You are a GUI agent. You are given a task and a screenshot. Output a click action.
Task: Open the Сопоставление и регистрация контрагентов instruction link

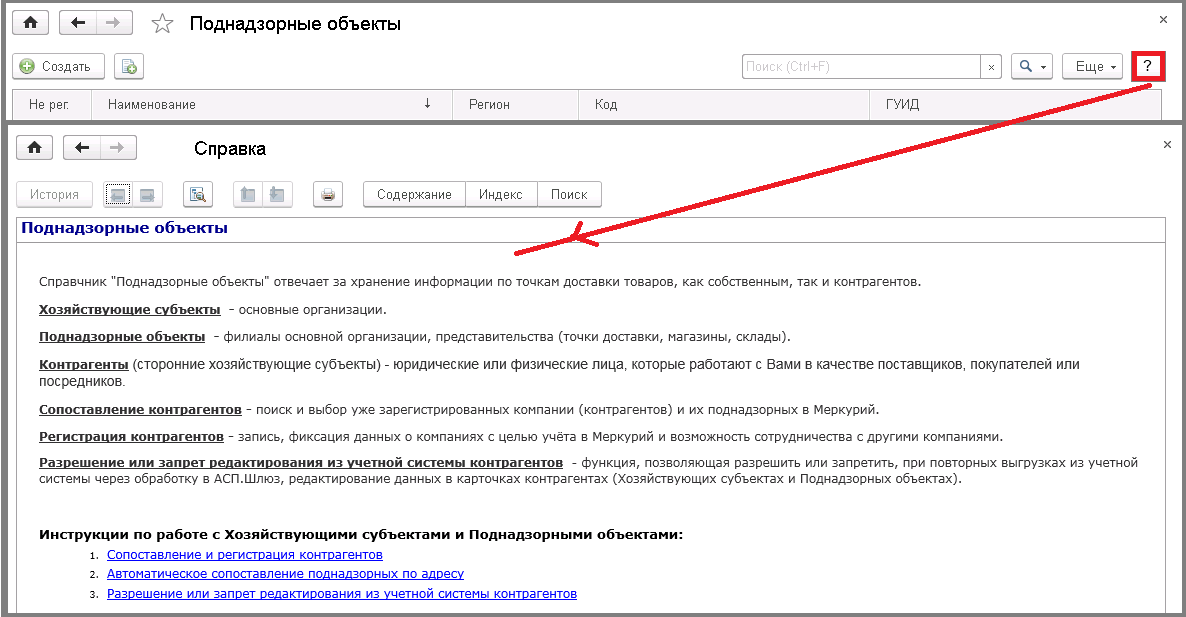(245, 554)
